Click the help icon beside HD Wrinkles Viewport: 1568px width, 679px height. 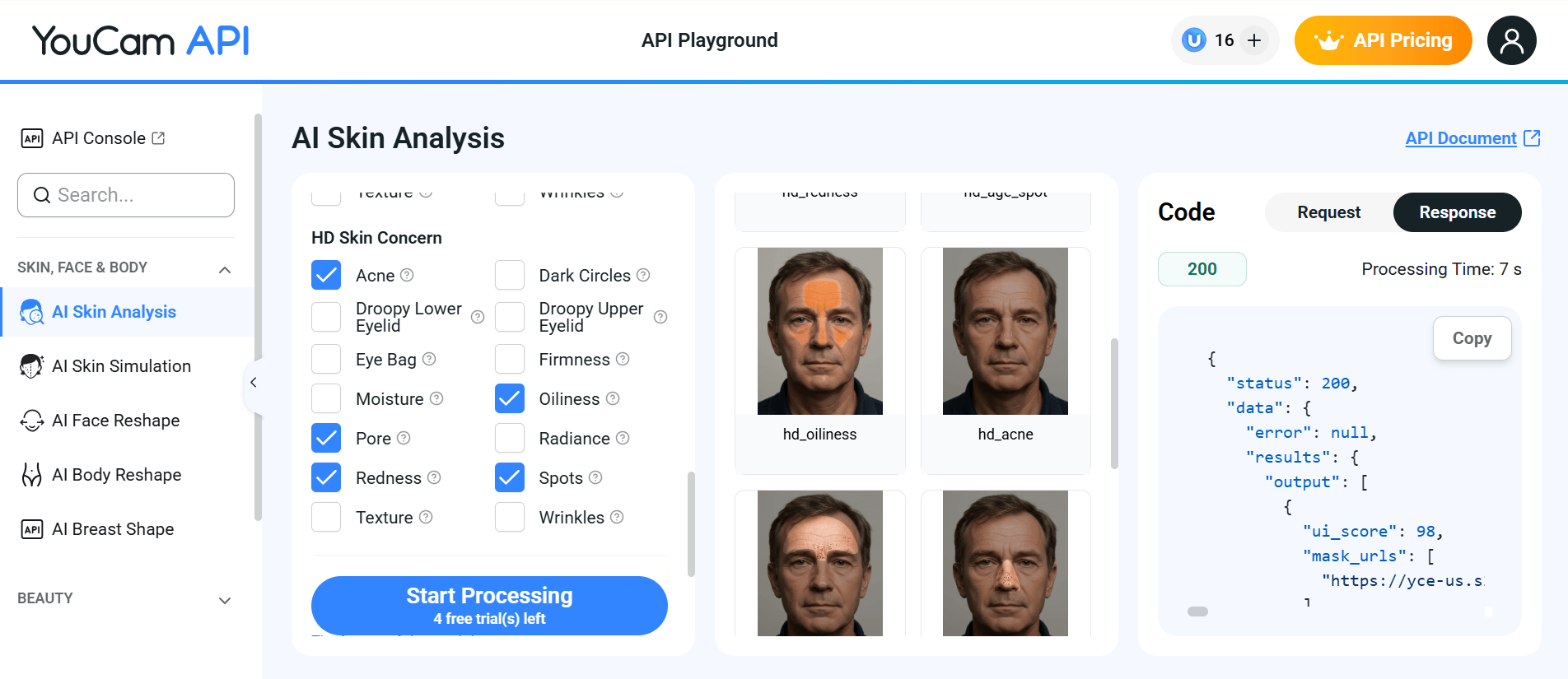tap(617, 517)
